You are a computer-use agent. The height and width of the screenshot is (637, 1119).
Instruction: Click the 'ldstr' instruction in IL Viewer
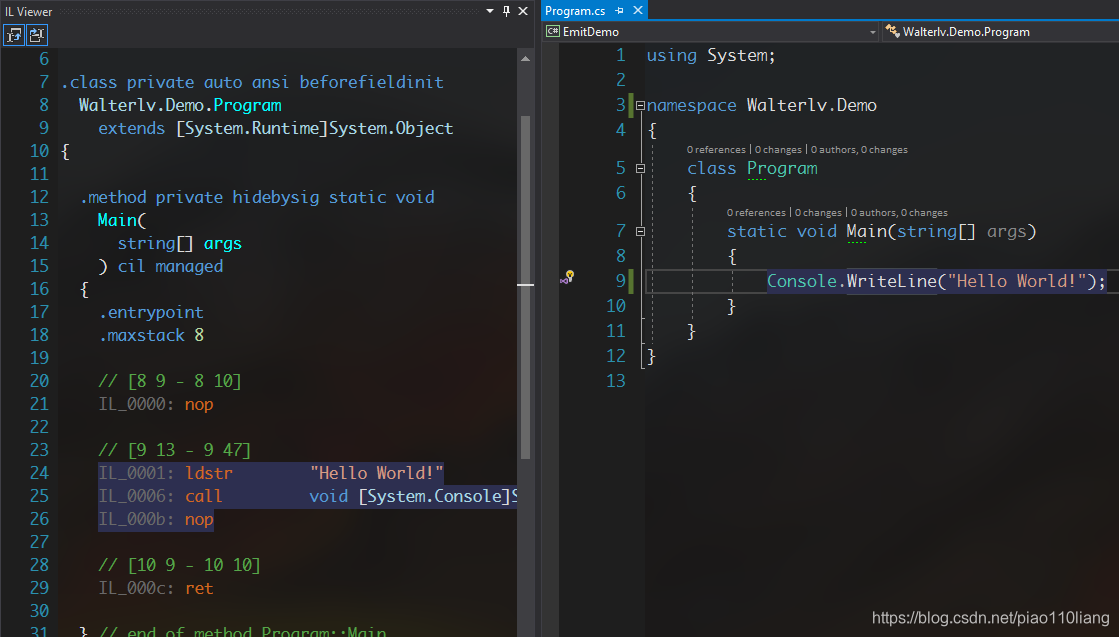(x=208, y=474)
